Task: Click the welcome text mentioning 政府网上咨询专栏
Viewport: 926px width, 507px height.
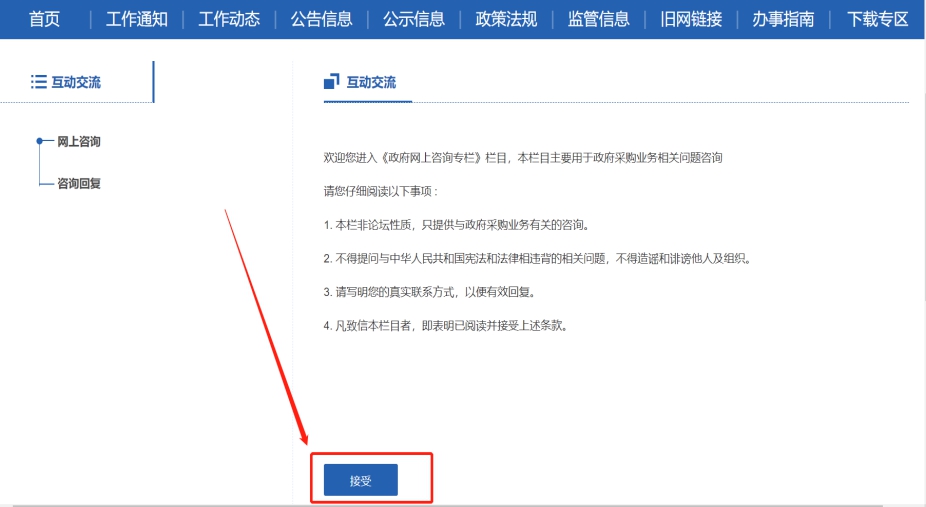Action: point(522,158)
